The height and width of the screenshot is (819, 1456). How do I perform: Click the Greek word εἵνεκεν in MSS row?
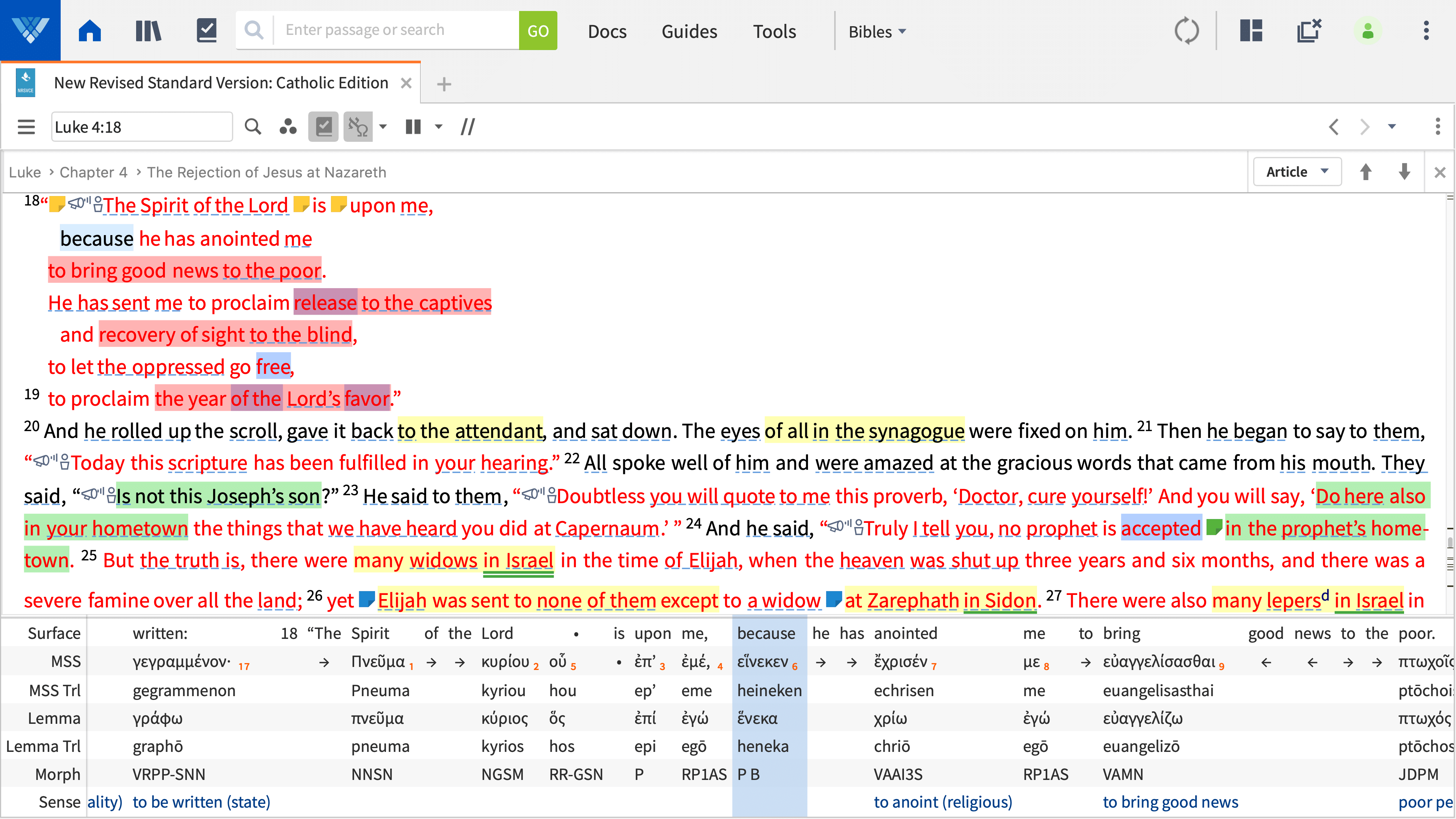click(x=763, y=661)
